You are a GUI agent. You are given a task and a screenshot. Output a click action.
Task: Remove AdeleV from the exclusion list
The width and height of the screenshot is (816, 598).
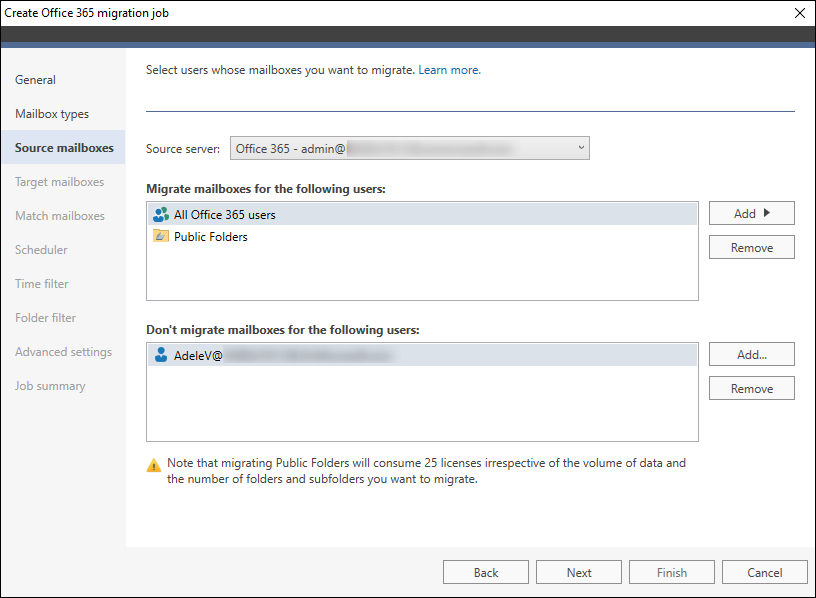click(751, 388)
